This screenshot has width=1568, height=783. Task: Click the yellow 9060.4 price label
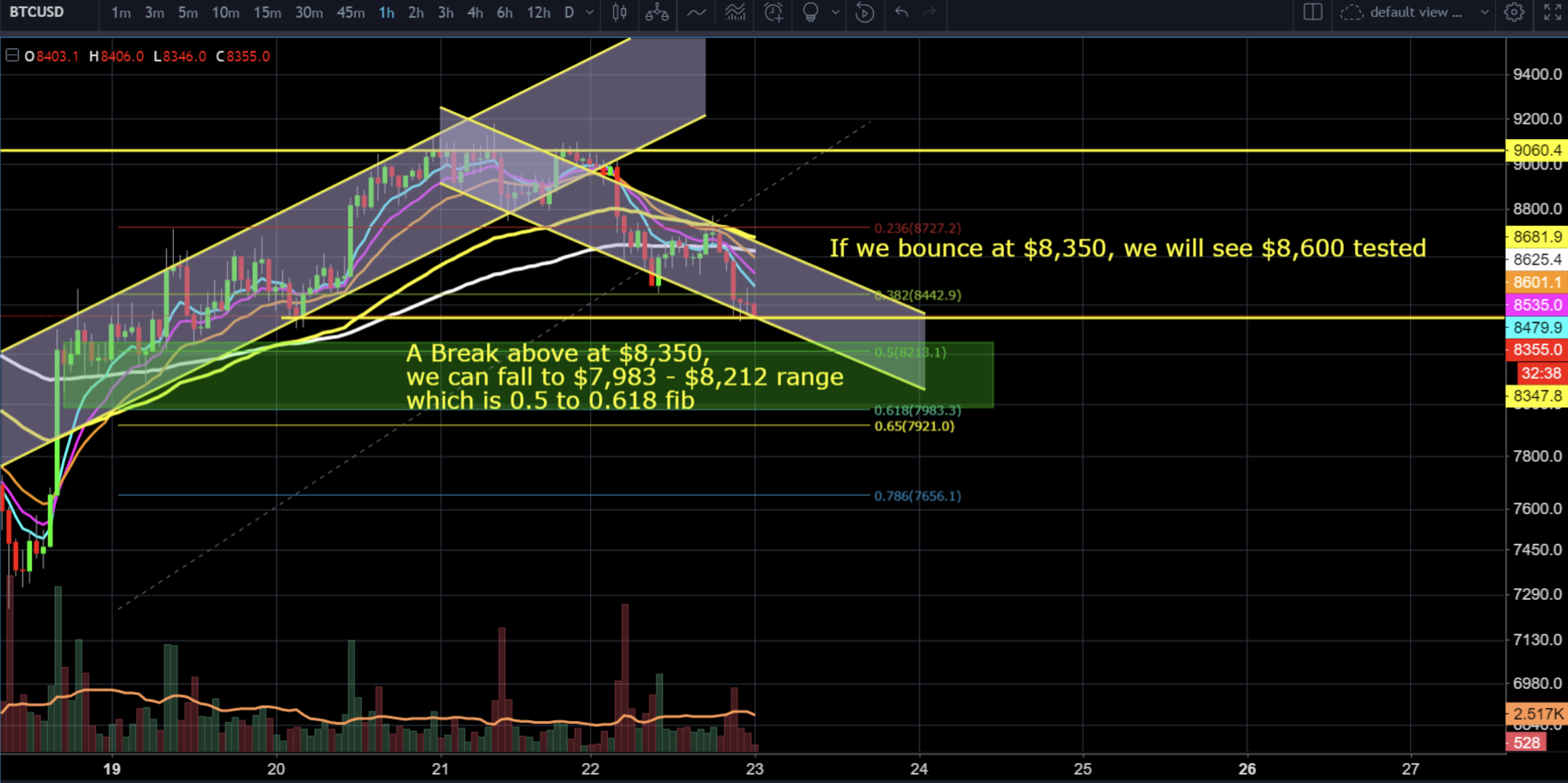(x=1536, y=150)
